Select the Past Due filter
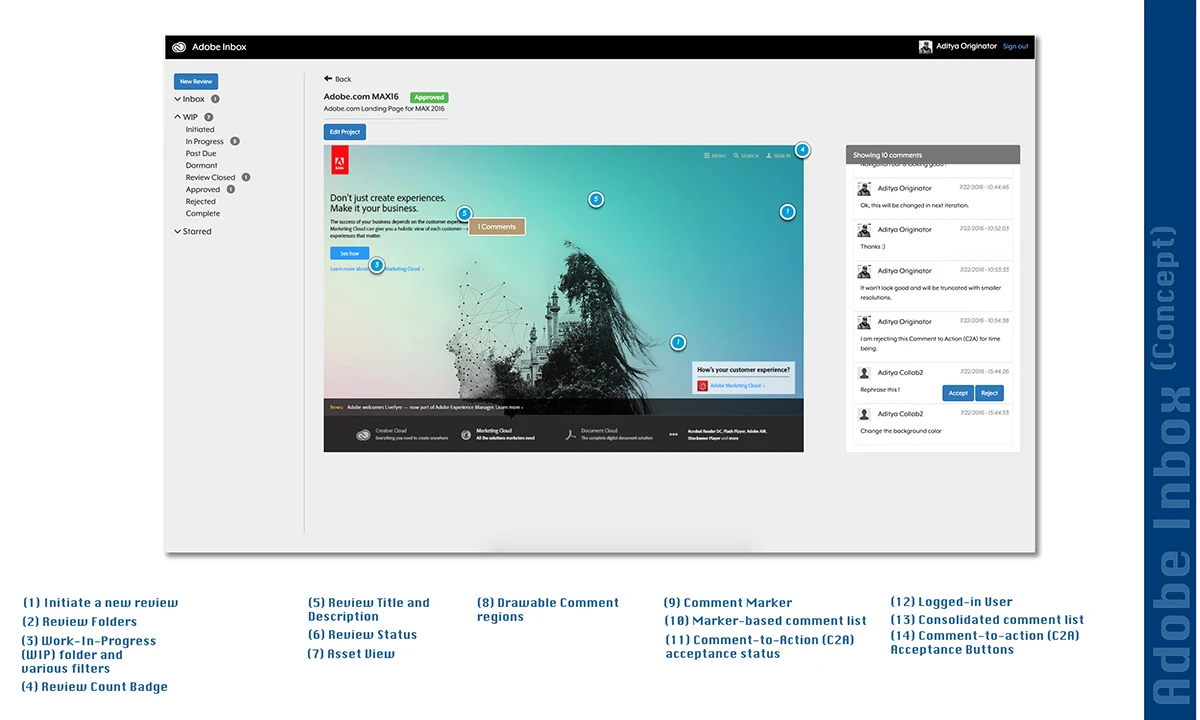 (x=201, y=154)
